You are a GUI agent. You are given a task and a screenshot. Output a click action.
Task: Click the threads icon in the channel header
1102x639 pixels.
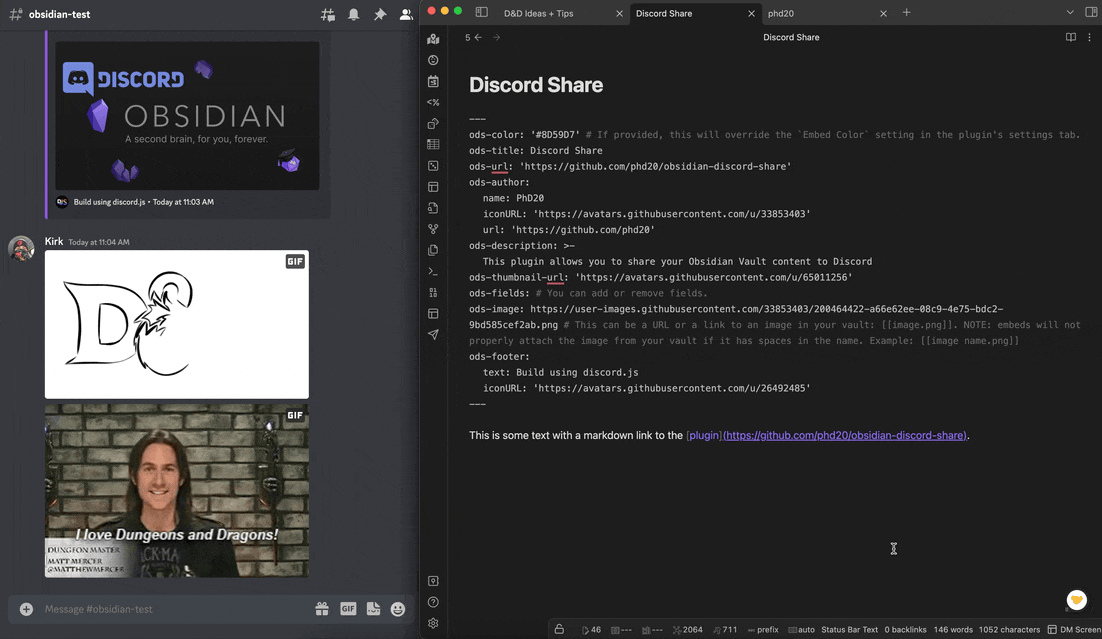coord(327,14)
